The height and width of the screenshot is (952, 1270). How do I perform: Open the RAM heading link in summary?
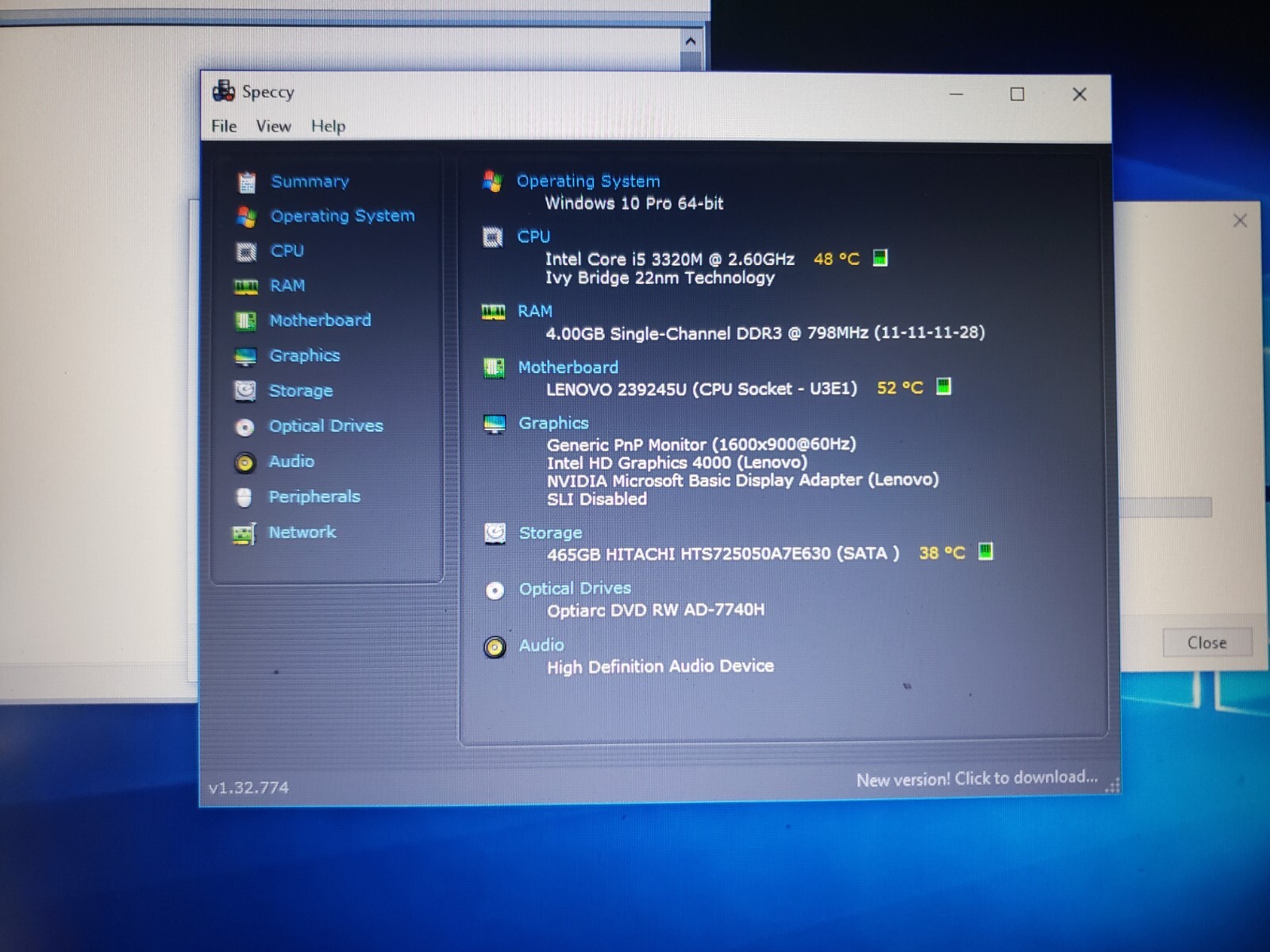(x=534, y=311)
